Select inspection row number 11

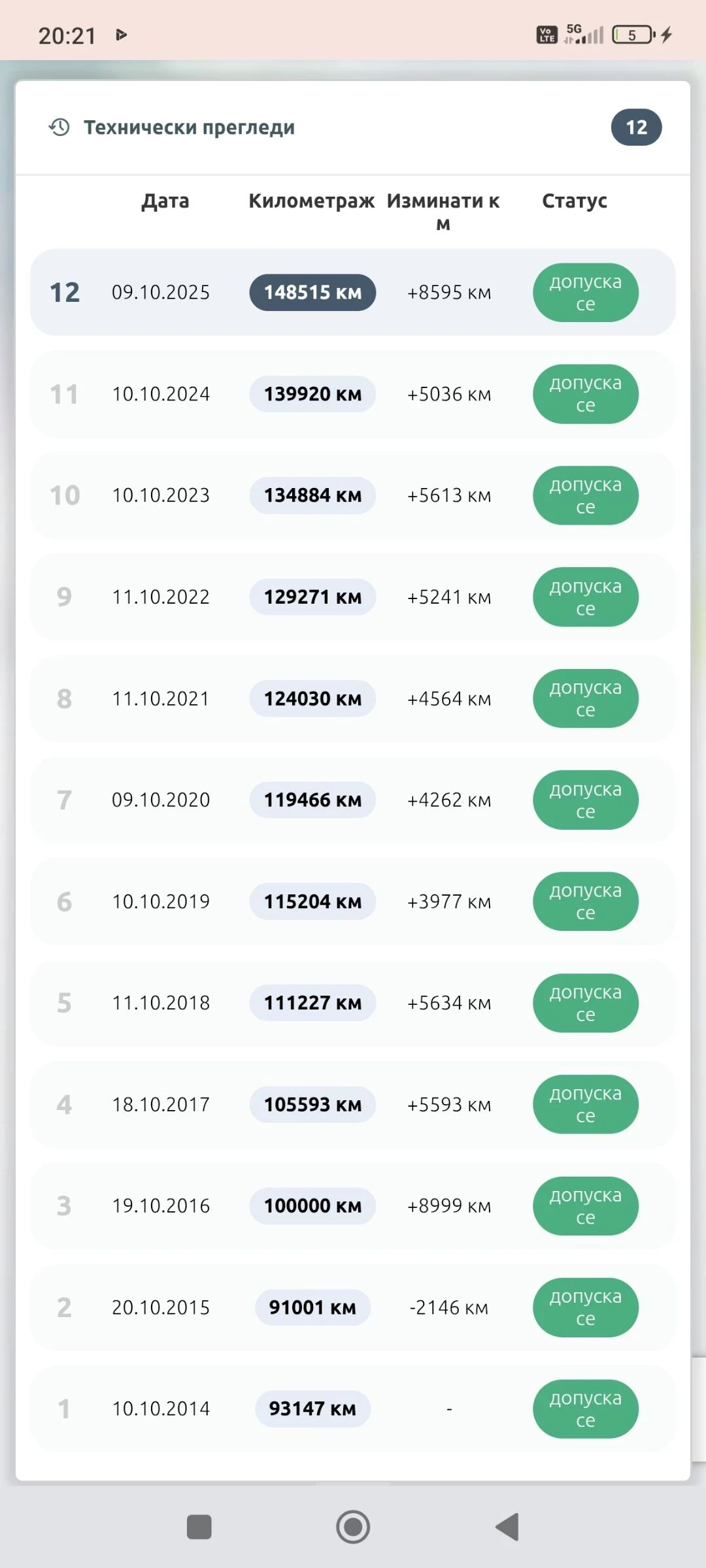pos(353,394)
